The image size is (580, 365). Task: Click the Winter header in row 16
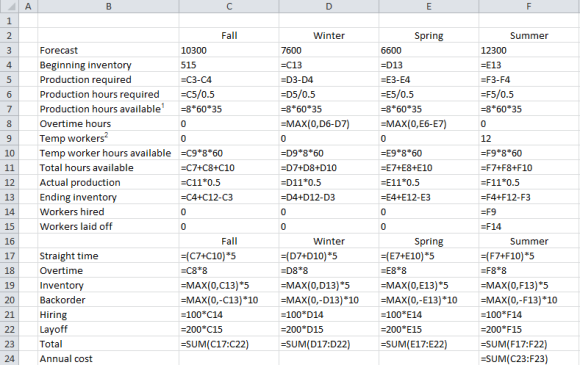click(329, 241)
